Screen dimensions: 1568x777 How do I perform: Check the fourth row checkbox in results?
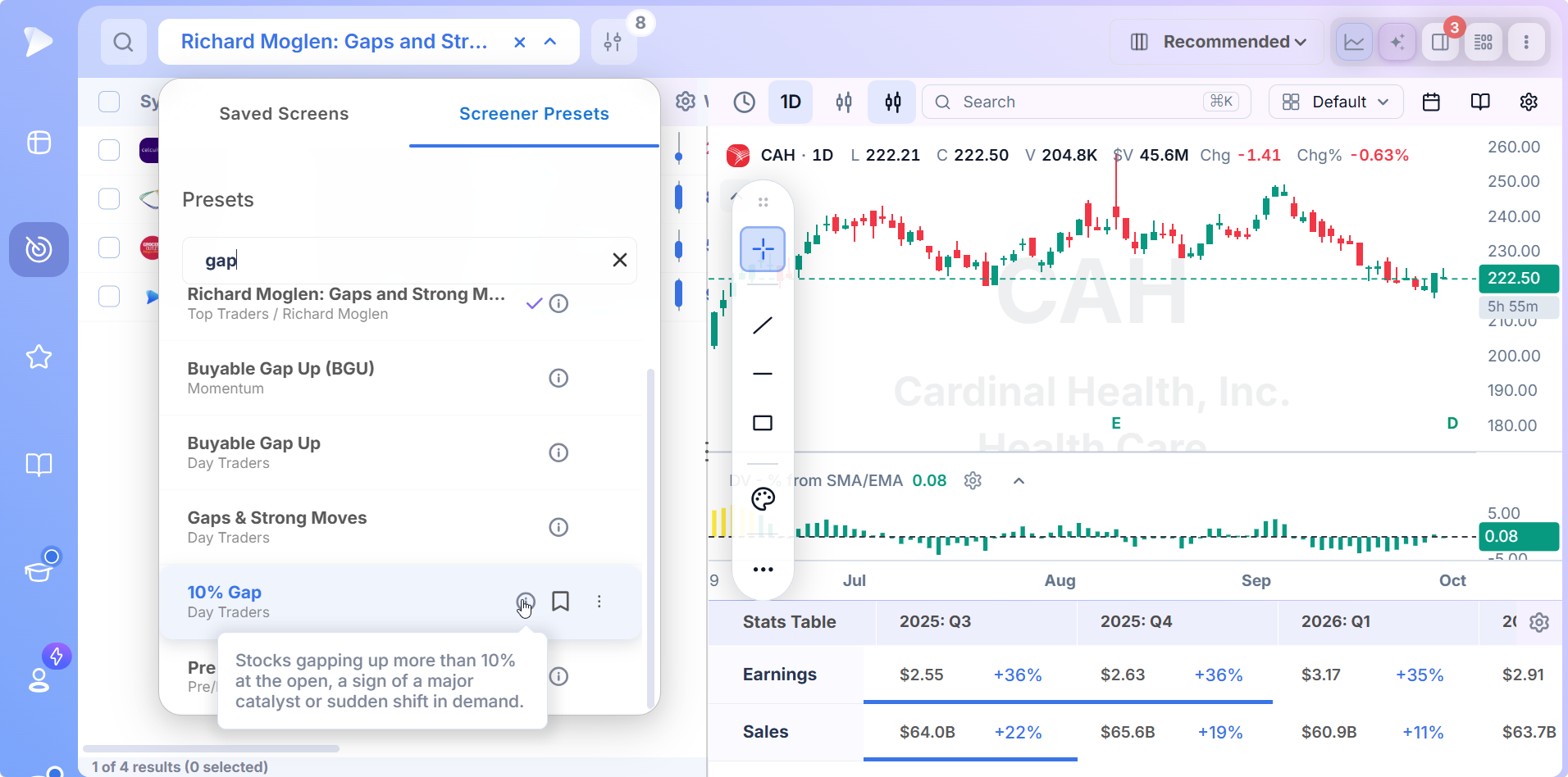109,296
